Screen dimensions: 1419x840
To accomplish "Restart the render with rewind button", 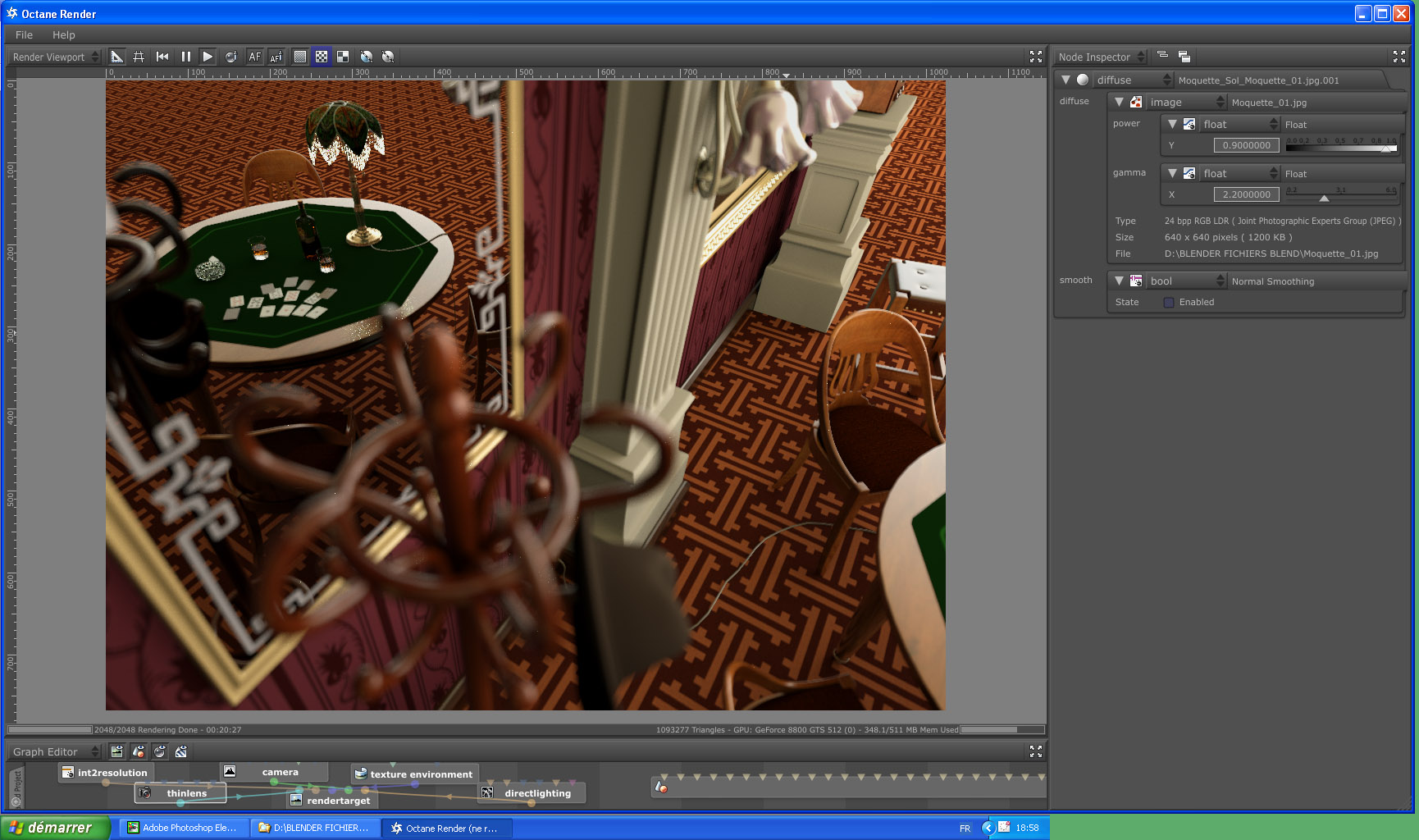I will click(x=162, y=57).
